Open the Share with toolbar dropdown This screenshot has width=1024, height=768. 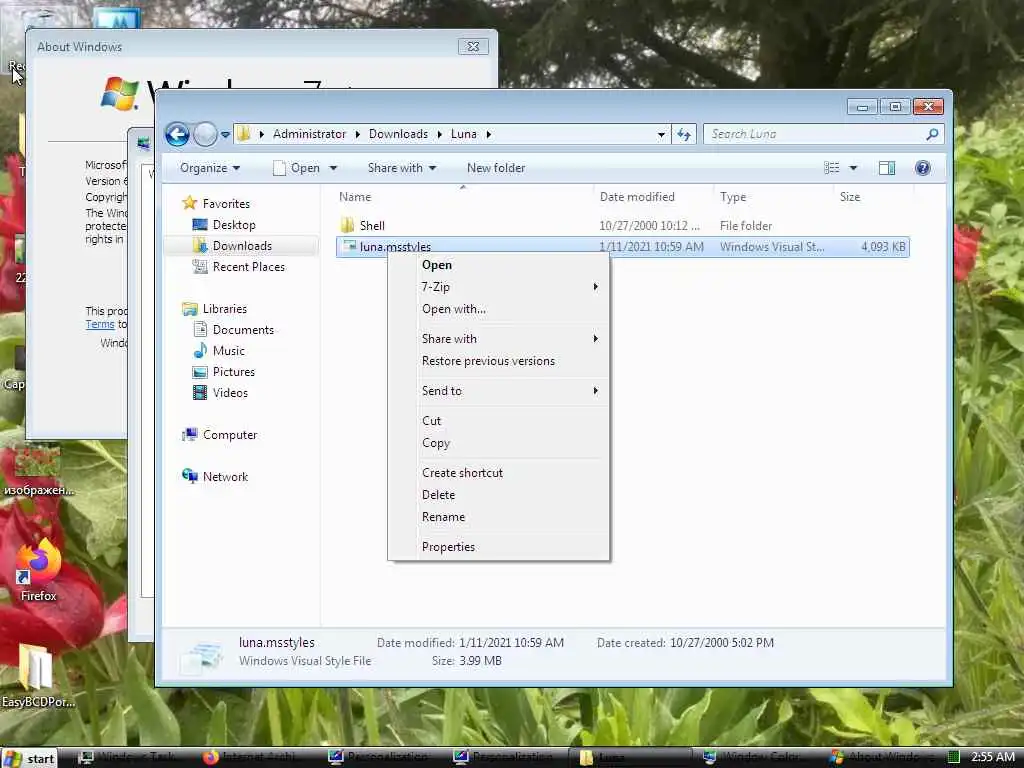401,168
